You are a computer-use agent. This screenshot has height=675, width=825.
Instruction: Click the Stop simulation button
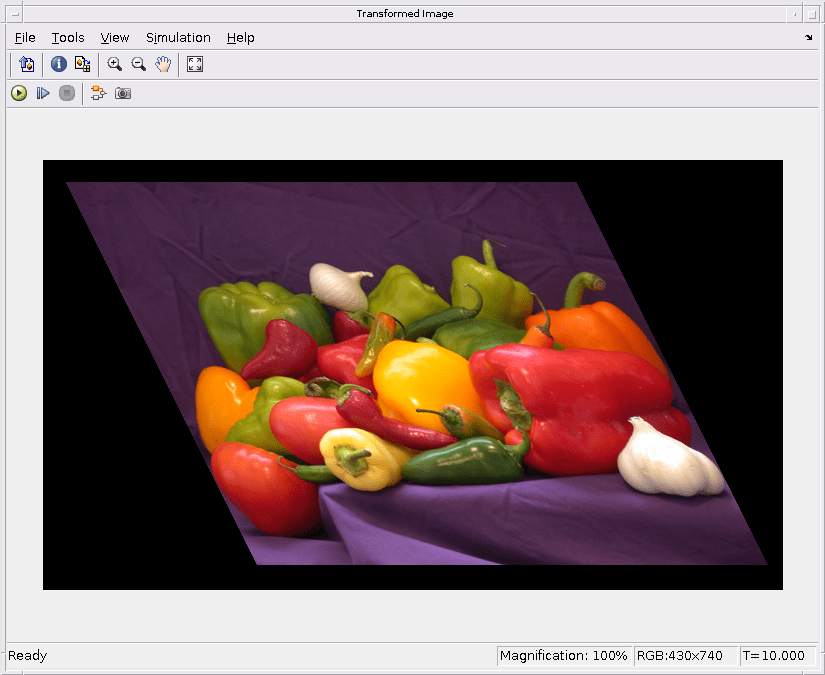pyautogui.click(x=67, y=94)
